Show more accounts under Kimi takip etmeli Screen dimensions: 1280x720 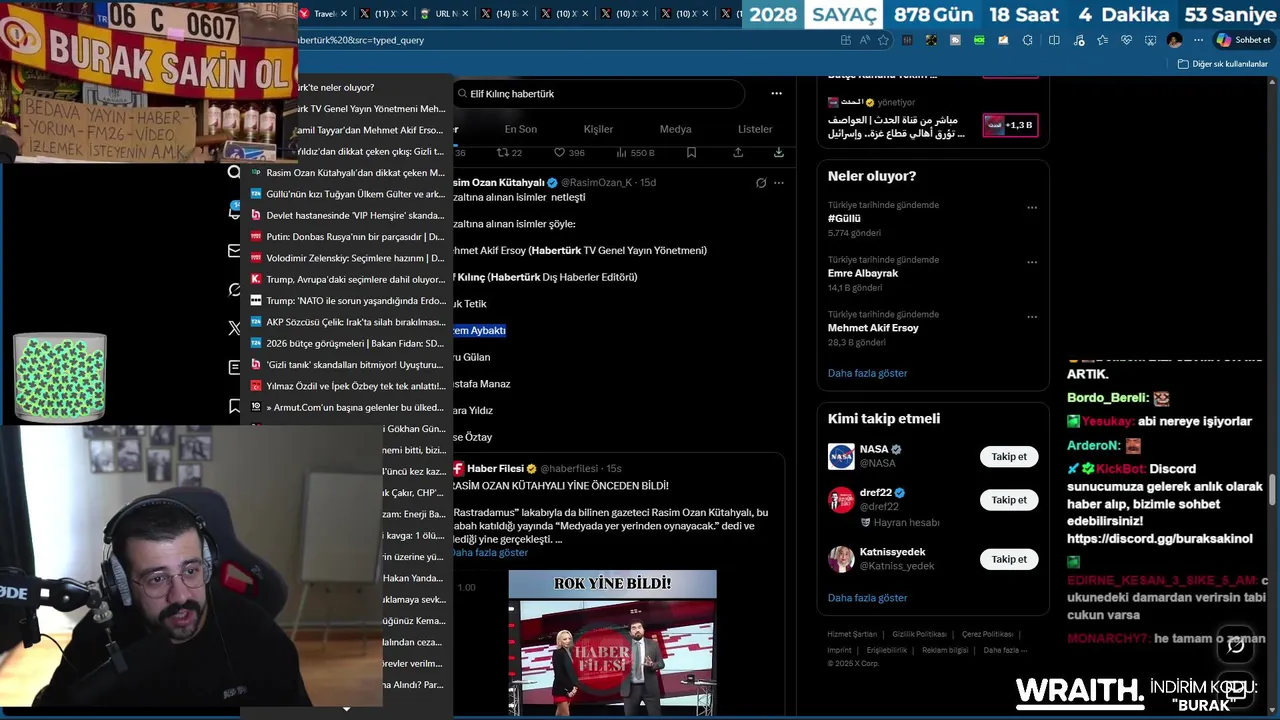867,598
